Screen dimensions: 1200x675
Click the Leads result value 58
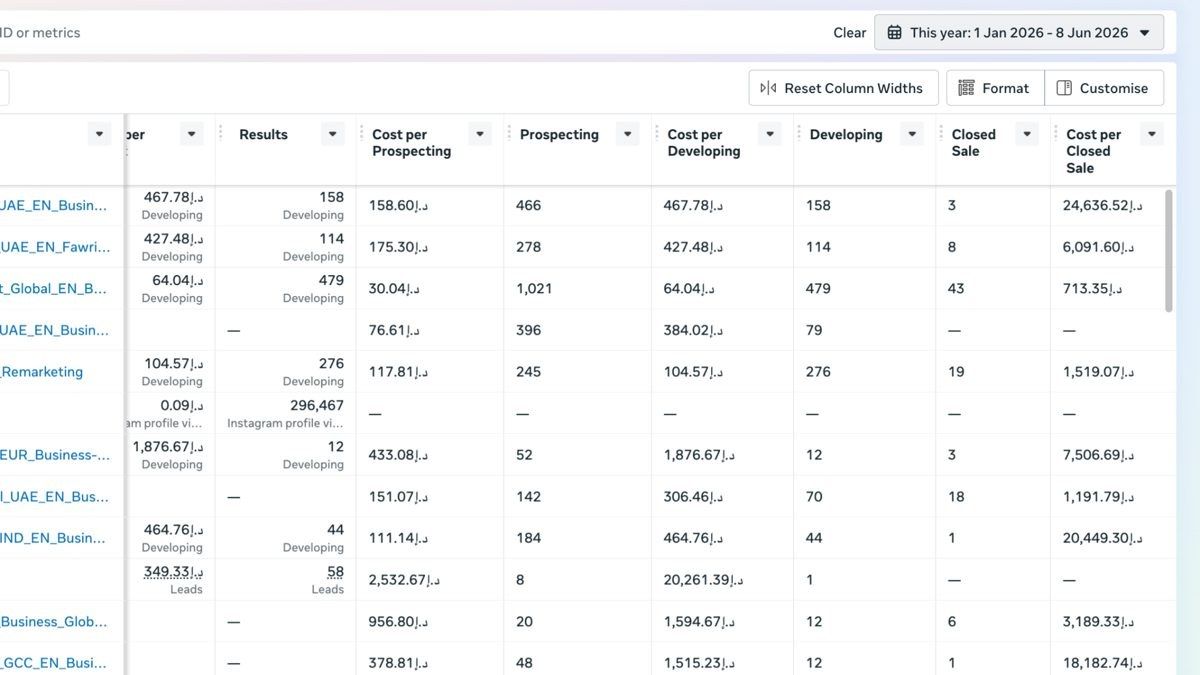(335, 572)
